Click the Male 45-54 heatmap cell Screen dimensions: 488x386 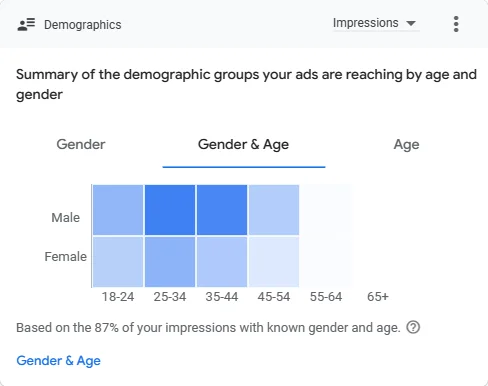click(274, 210)
